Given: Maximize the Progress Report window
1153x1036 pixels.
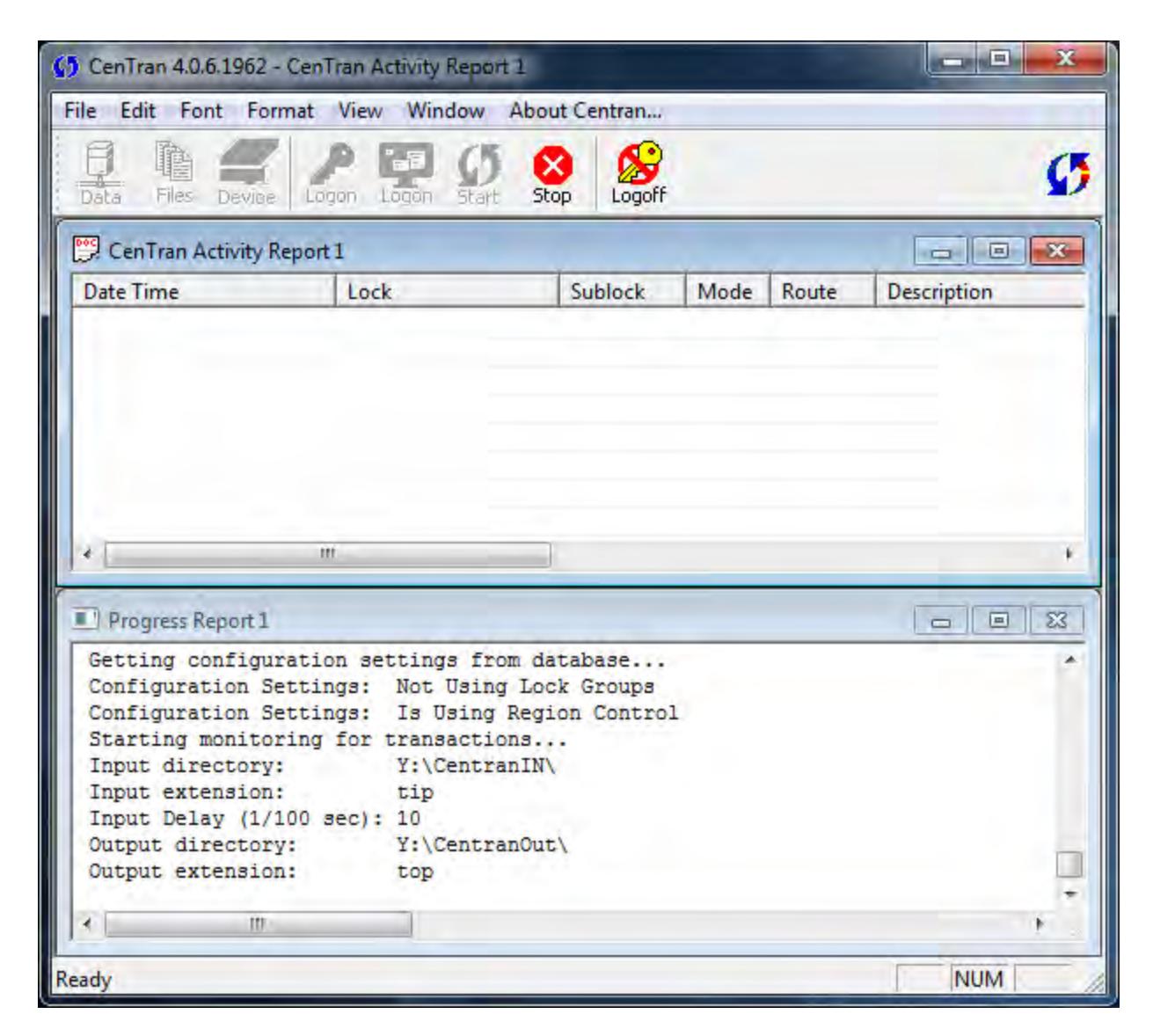Looking at the screenshot, I should [999, 620].
